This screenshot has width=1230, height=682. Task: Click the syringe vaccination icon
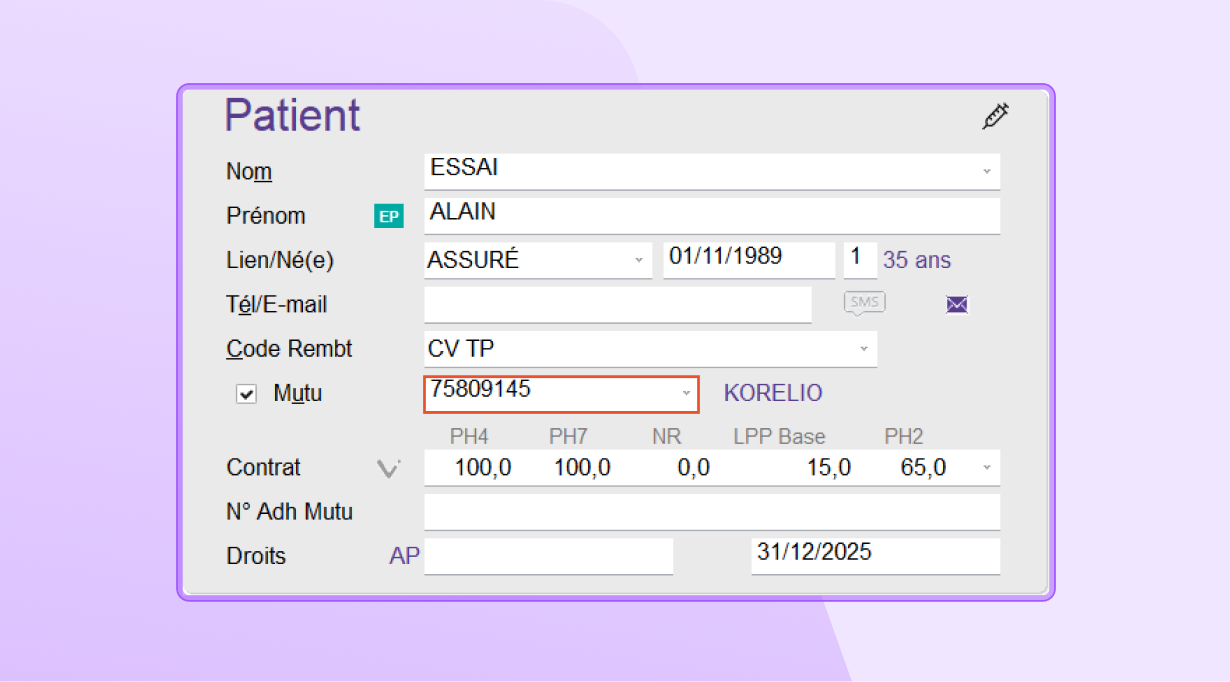pos(995,116)
